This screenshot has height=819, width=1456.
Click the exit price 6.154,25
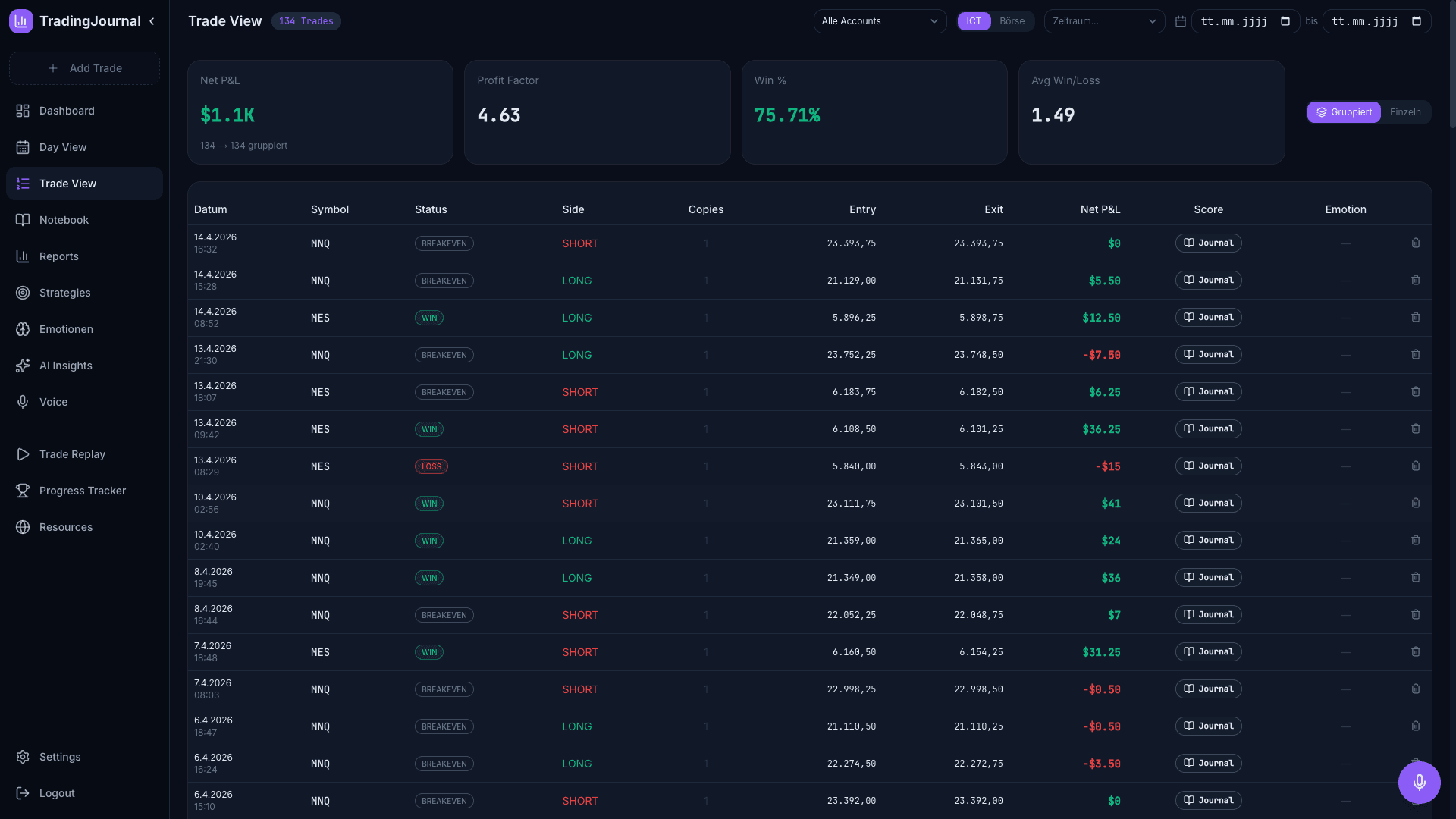click(981, 652)
